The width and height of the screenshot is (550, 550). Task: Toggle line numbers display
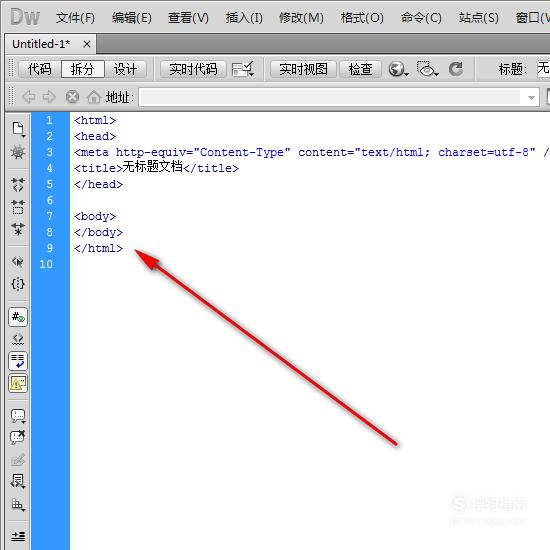[x=18, y=317]
